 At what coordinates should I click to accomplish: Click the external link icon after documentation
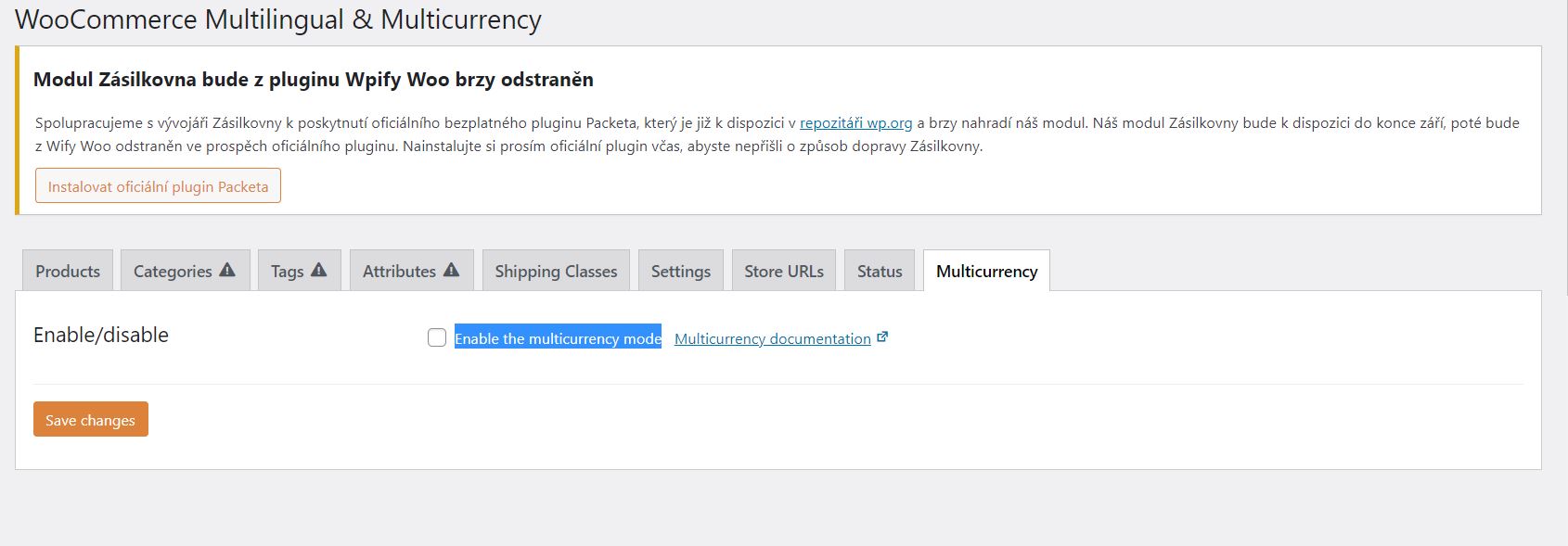[x=882, y=337]
